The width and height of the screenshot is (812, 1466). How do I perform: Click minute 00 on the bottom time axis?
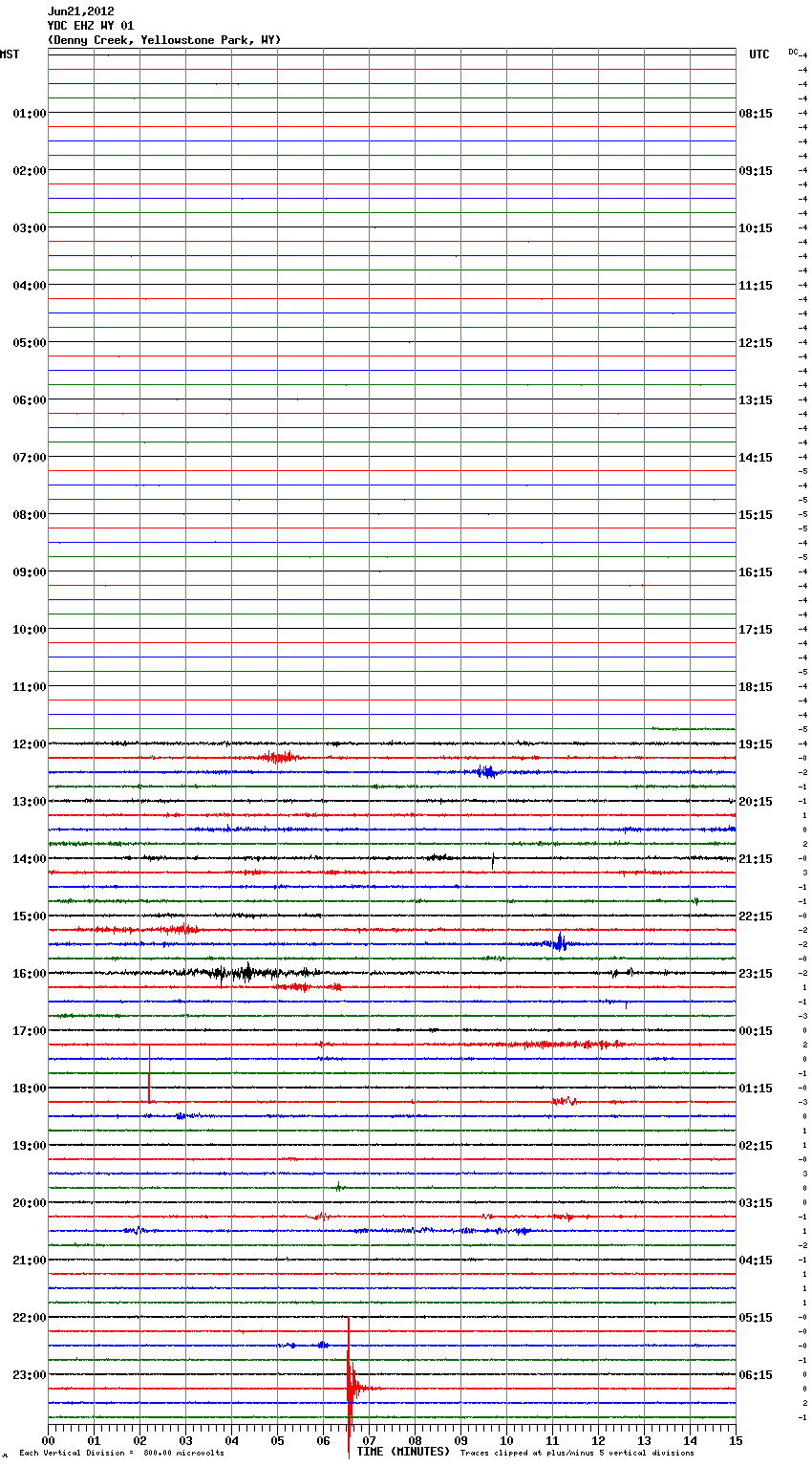click(x=48, y=1440)
